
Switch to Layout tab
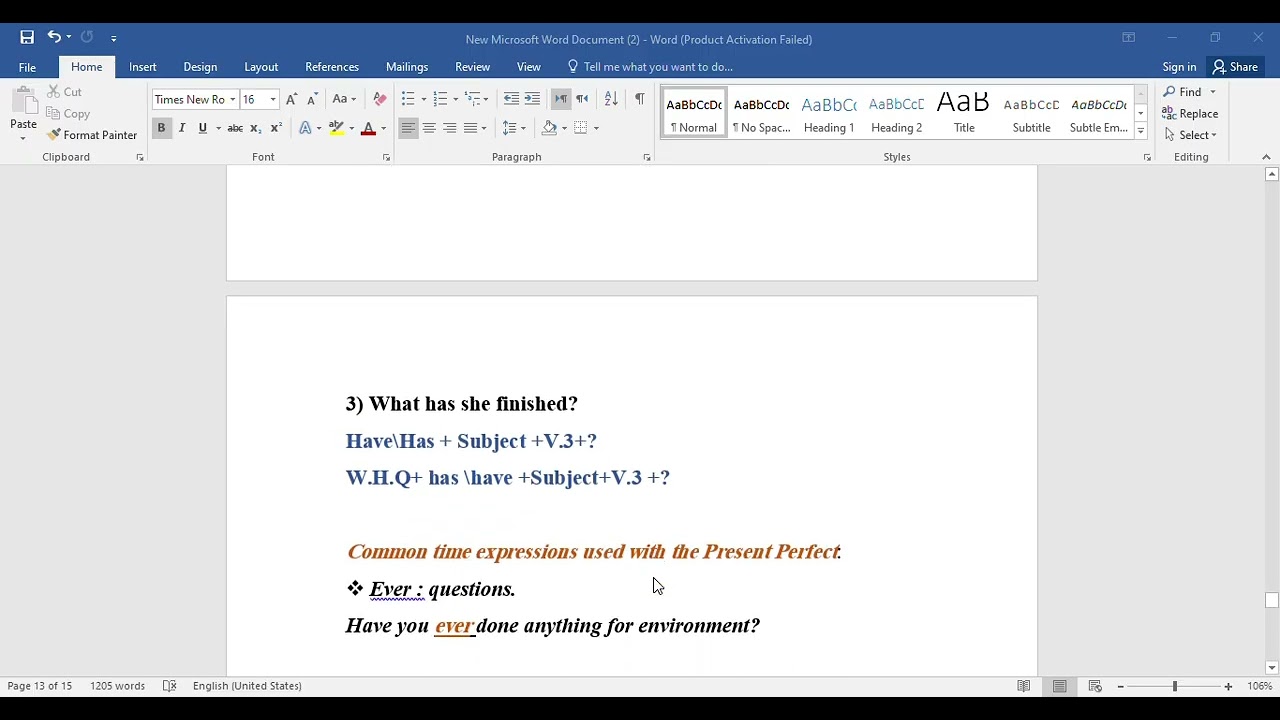pyautogui.click(x=261, y=67)
